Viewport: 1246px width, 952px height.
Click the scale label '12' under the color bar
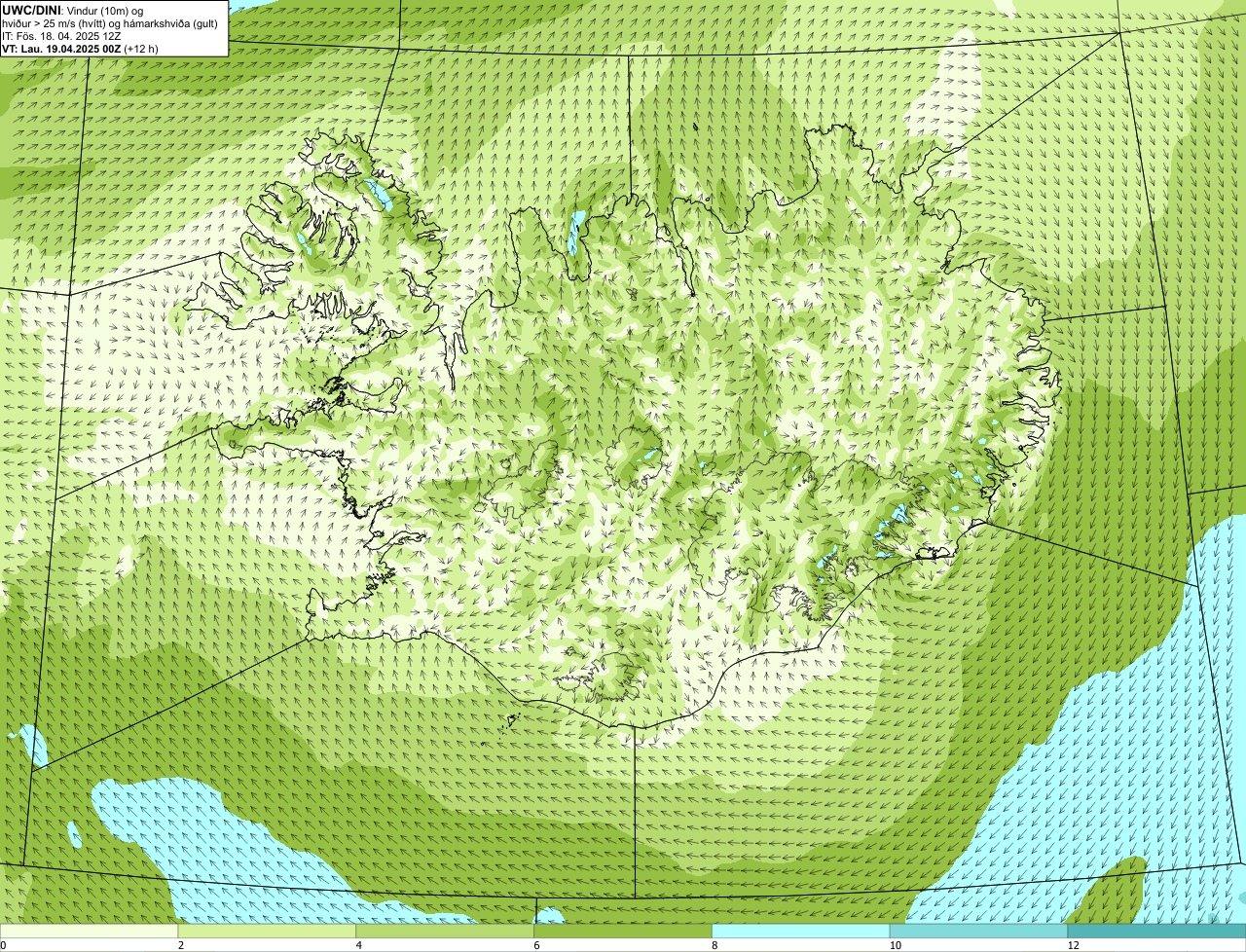tap(1073, 945)
